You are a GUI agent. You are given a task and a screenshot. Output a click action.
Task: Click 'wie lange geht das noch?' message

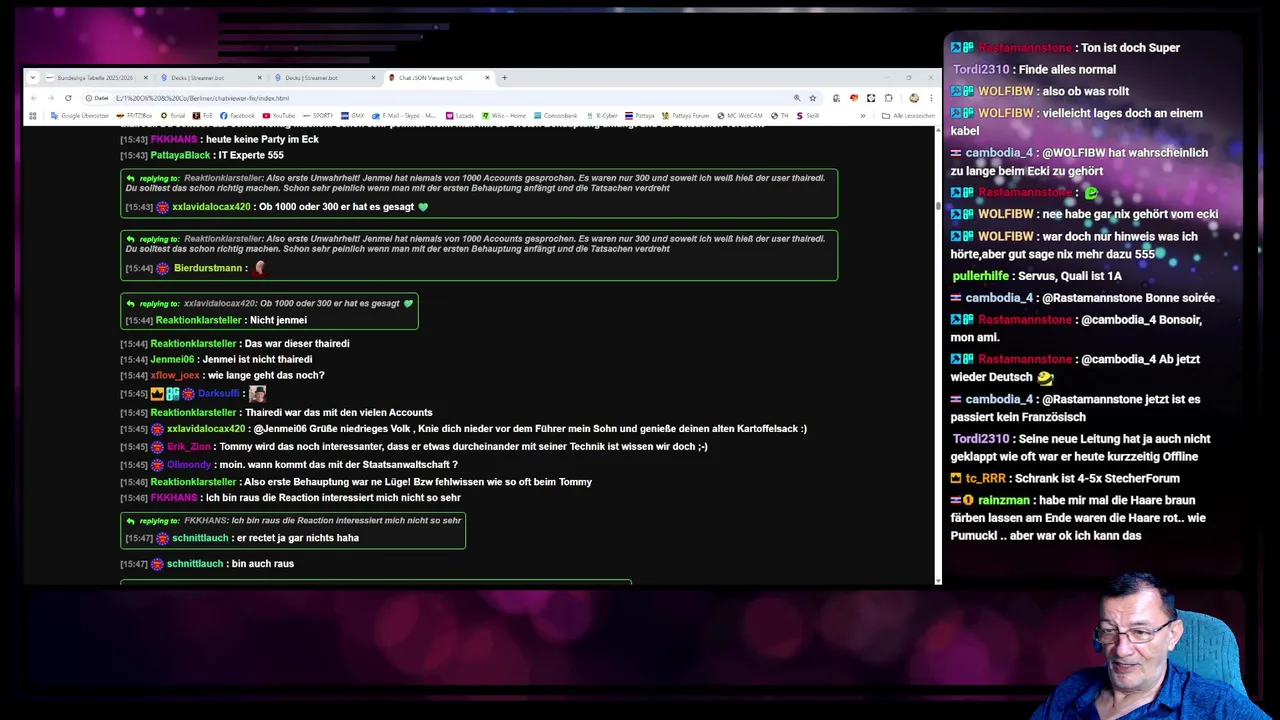coord(266,375)
